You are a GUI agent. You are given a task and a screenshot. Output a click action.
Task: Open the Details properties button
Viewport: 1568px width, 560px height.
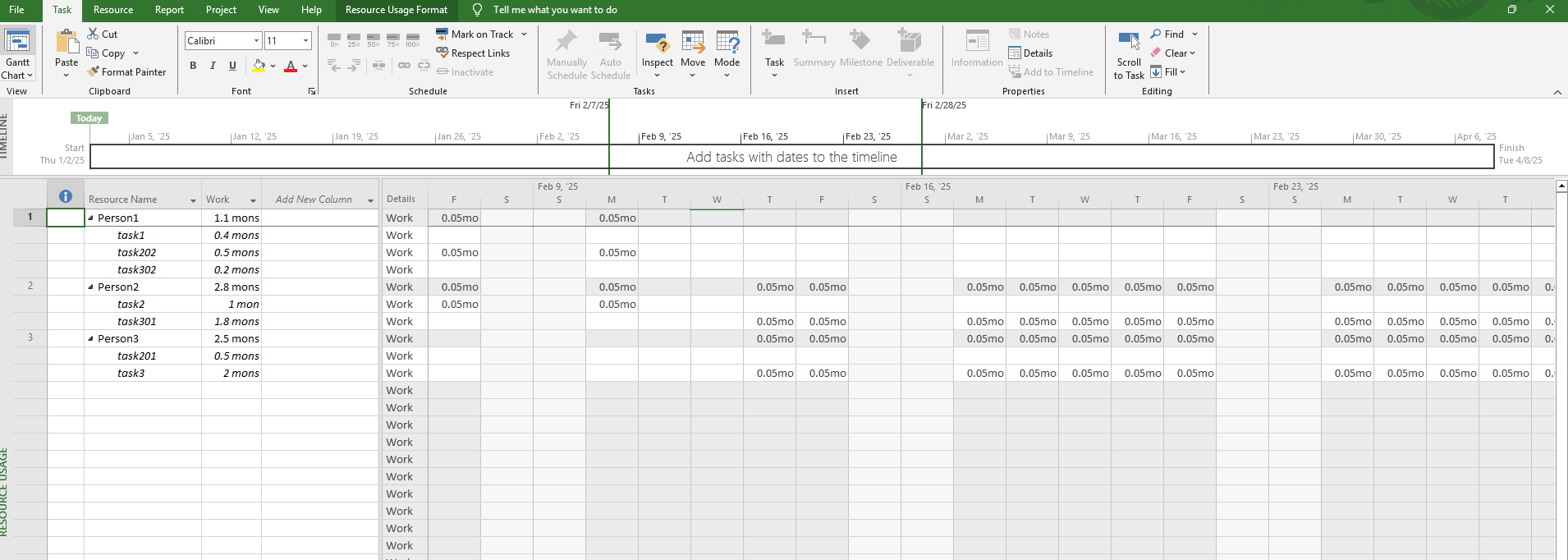(1030, 53)
